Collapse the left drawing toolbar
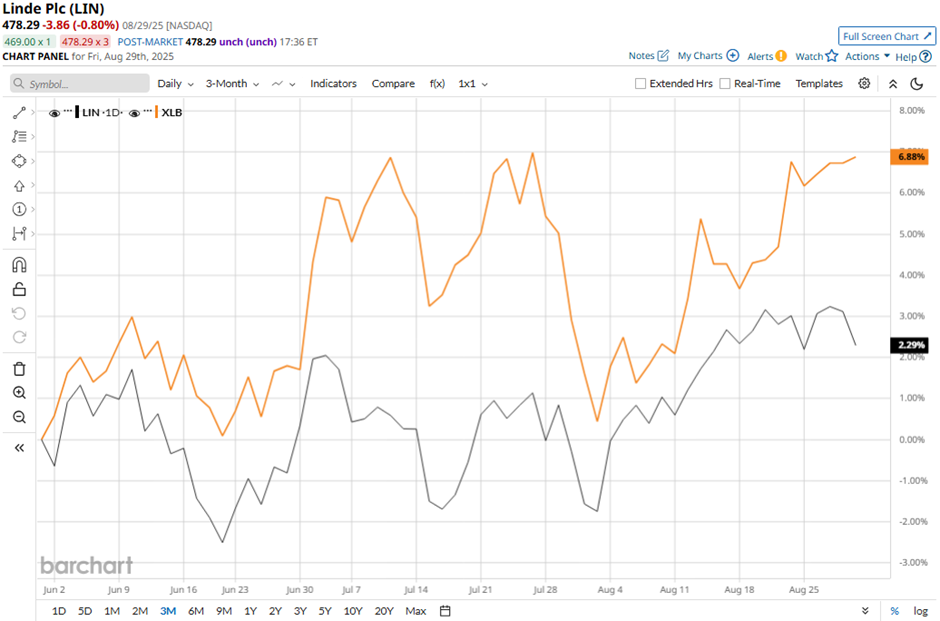The height and width of the screenshot is (621, 940). (x=19, y=448)
